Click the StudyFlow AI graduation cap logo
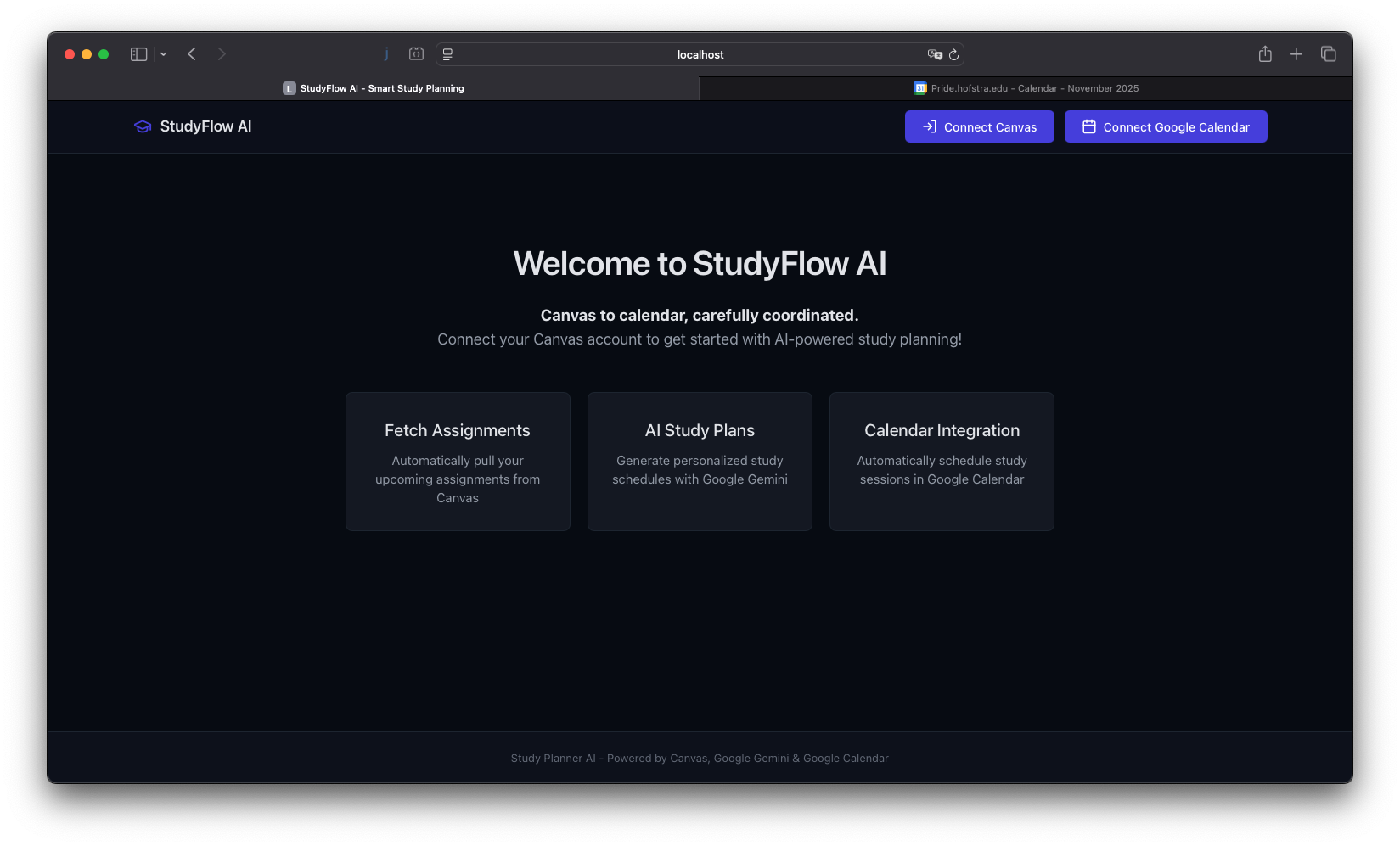 [x=143, y=126]
